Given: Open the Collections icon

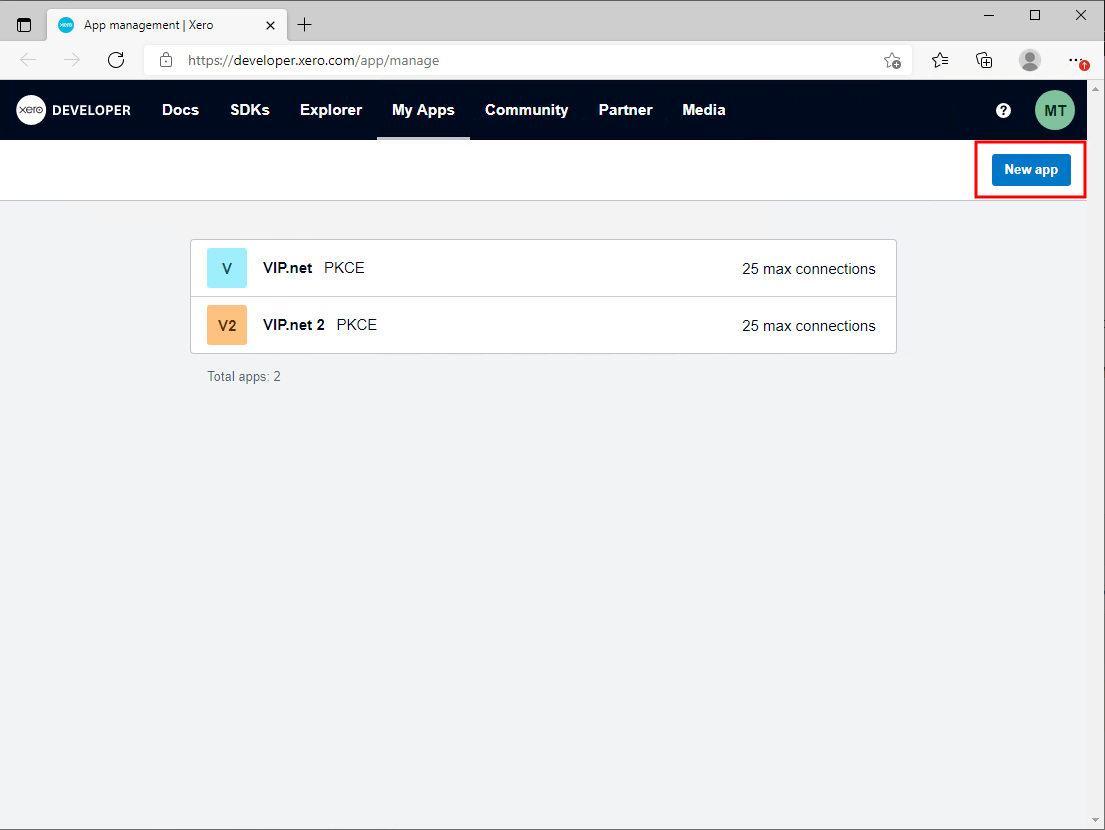Looking at the screenshot, I should 984,61.
